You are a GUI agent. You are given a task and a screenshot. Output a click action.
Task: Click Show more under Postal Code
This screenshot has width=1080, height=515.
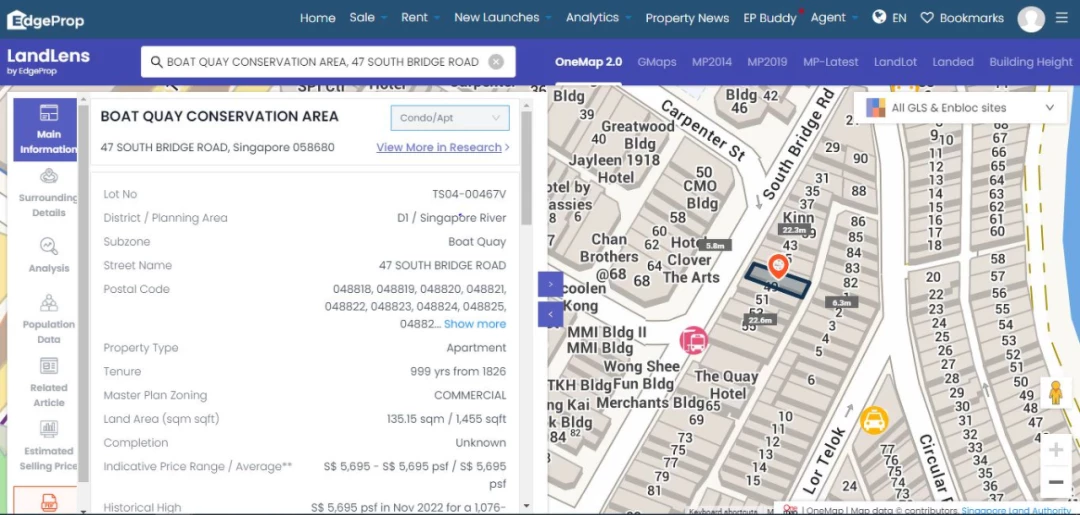(x=475, y=324)
